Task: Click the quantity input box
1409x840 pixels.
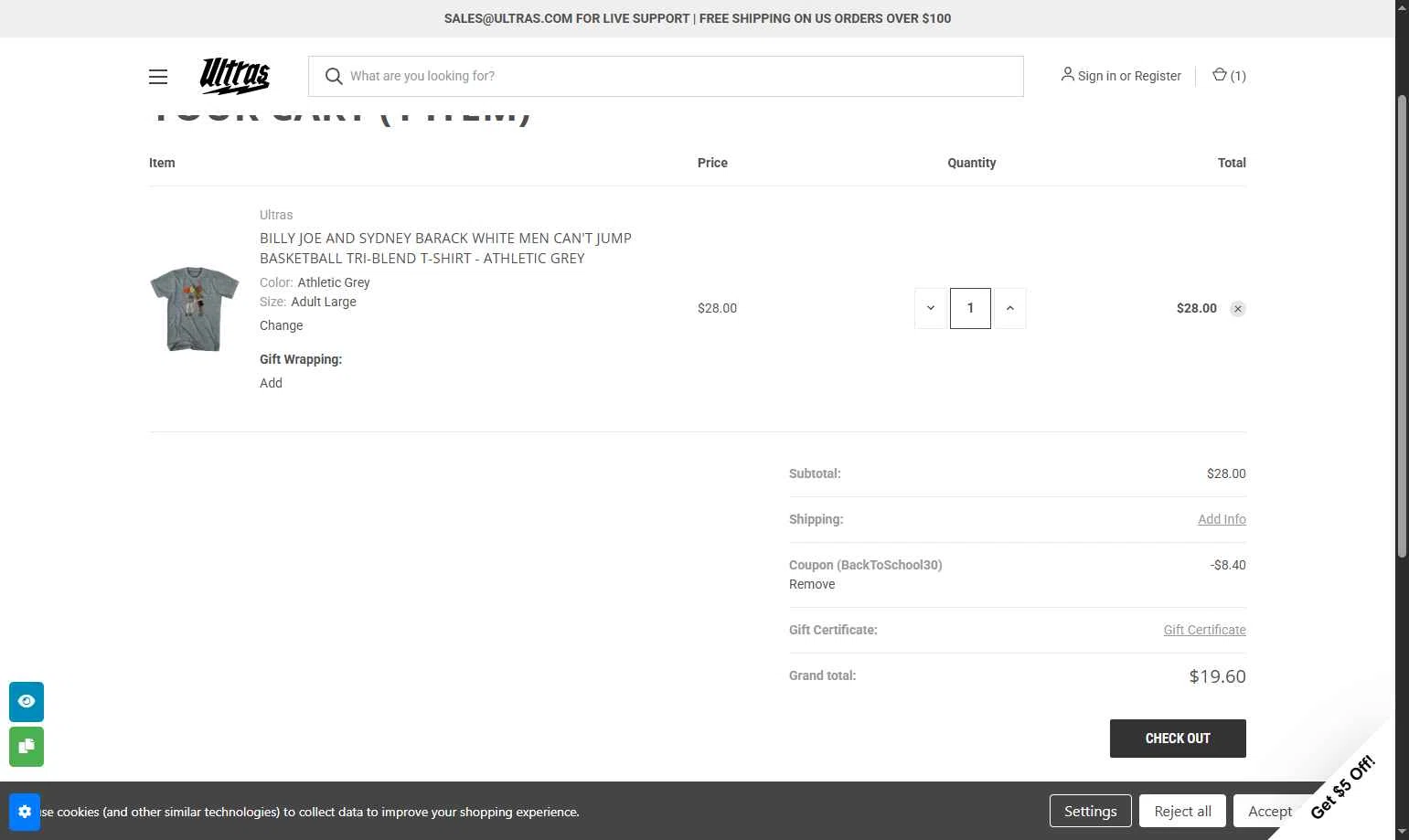Action: point(970,308)
